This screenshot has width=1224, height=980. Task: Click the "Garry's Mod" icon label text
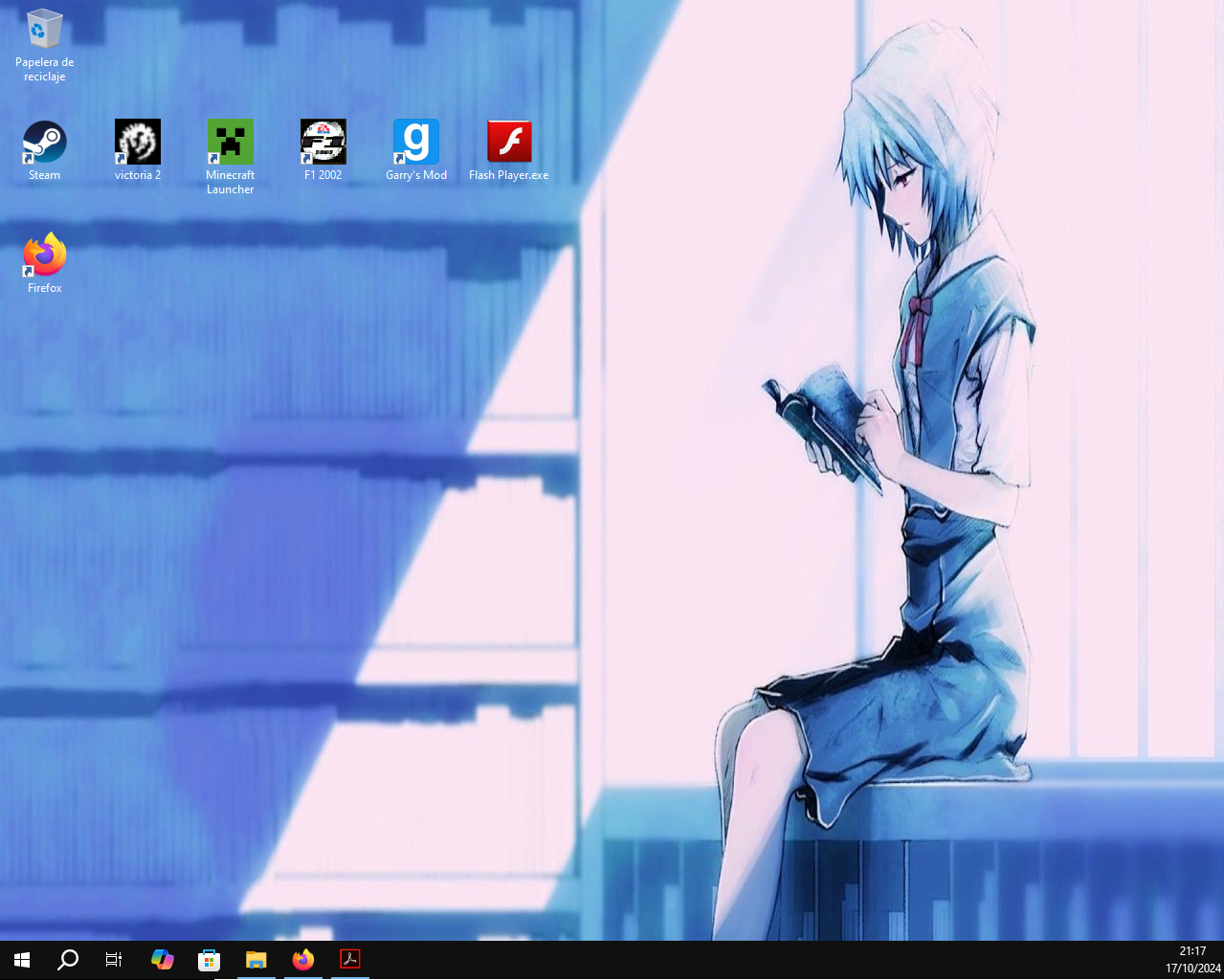click(416, 175)
